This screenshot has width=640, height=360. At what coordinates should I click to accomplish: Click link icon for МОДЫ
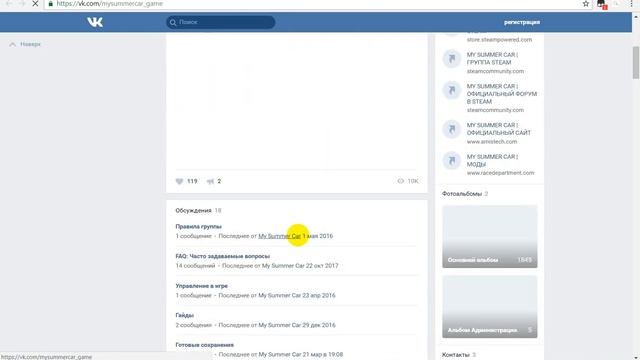coord(451,160)
